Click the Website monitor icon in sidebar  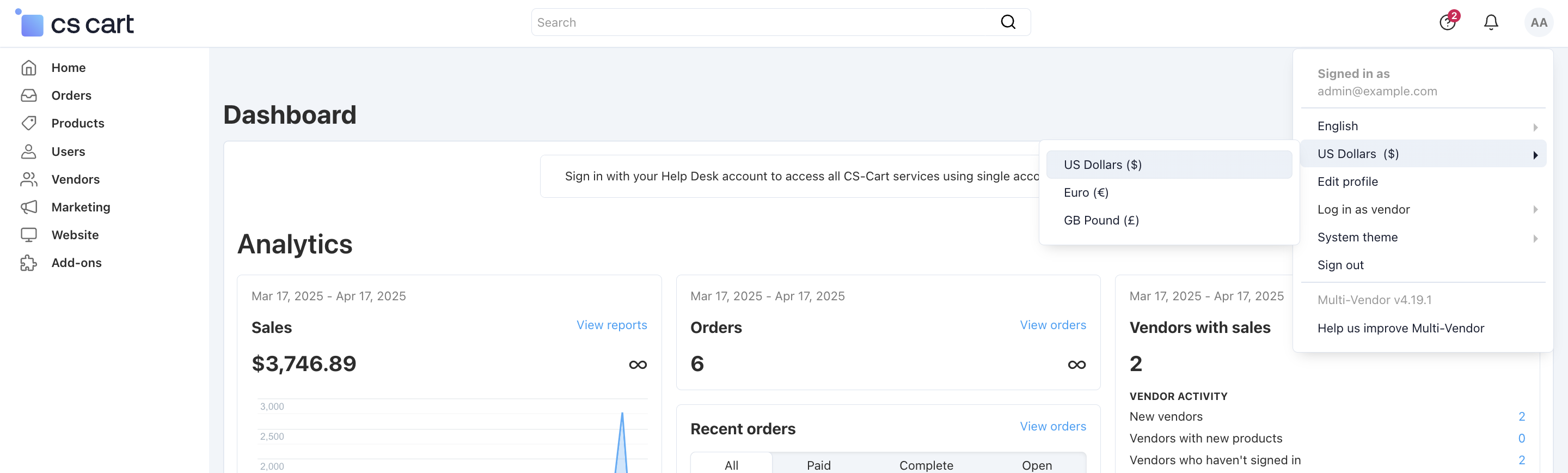pos(29,235)
